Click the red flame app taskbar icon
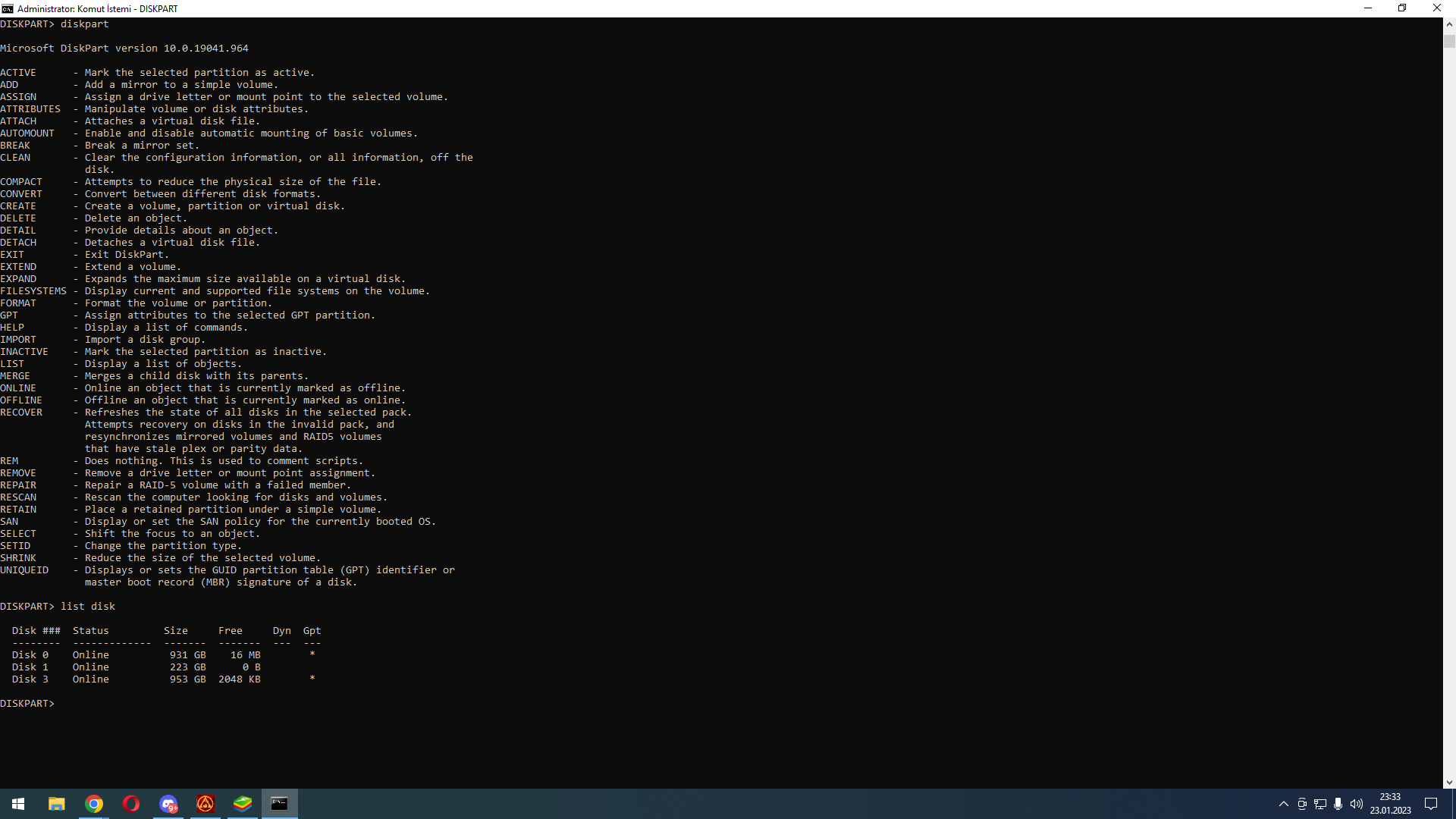The image size is (1456, 819). coord(206,804)
